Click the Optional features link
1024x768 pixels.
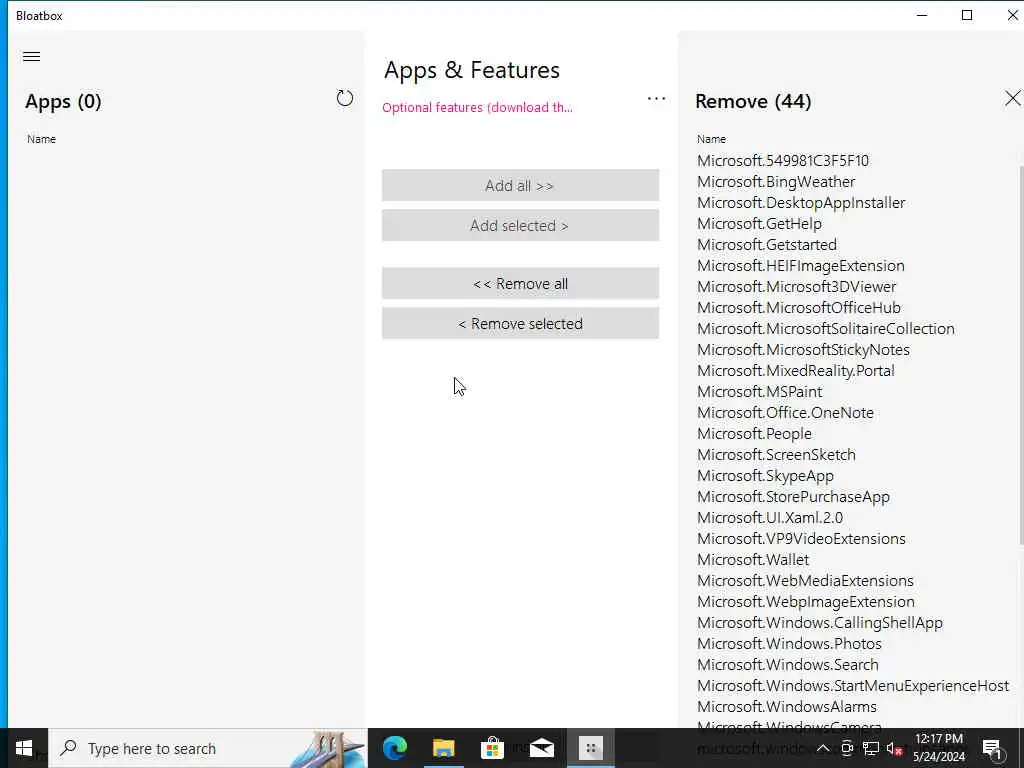click(x=477, y=108)
